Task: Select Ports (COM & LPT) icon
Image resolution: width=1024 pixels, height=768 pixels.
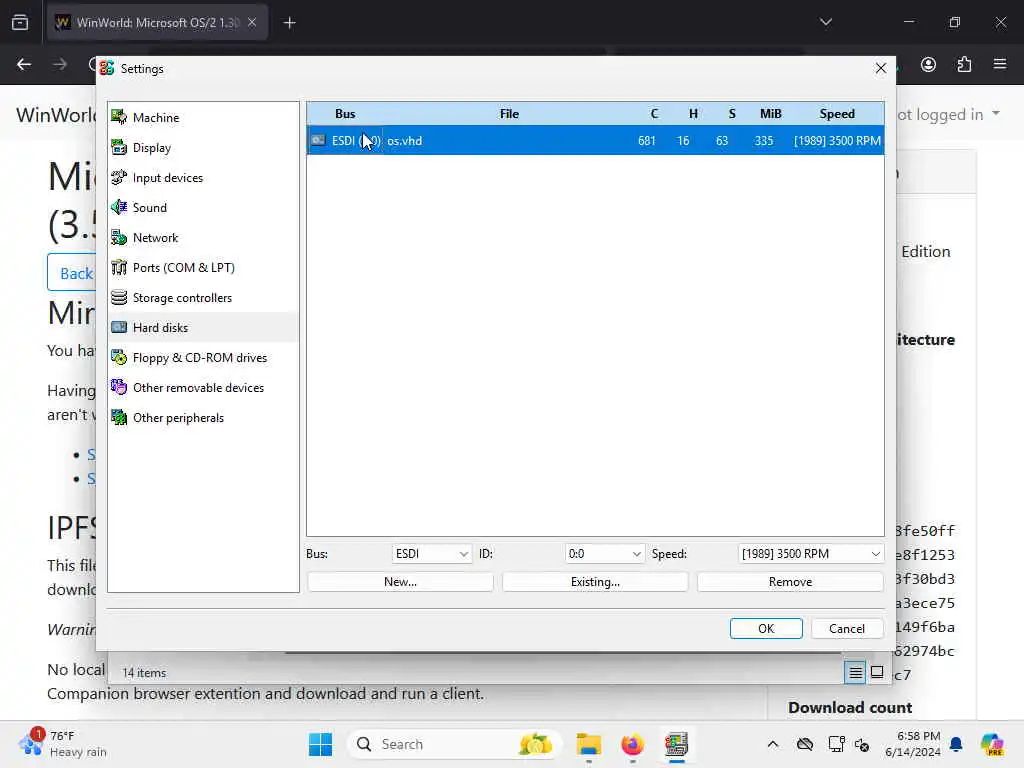Action: tap(119, 268)
